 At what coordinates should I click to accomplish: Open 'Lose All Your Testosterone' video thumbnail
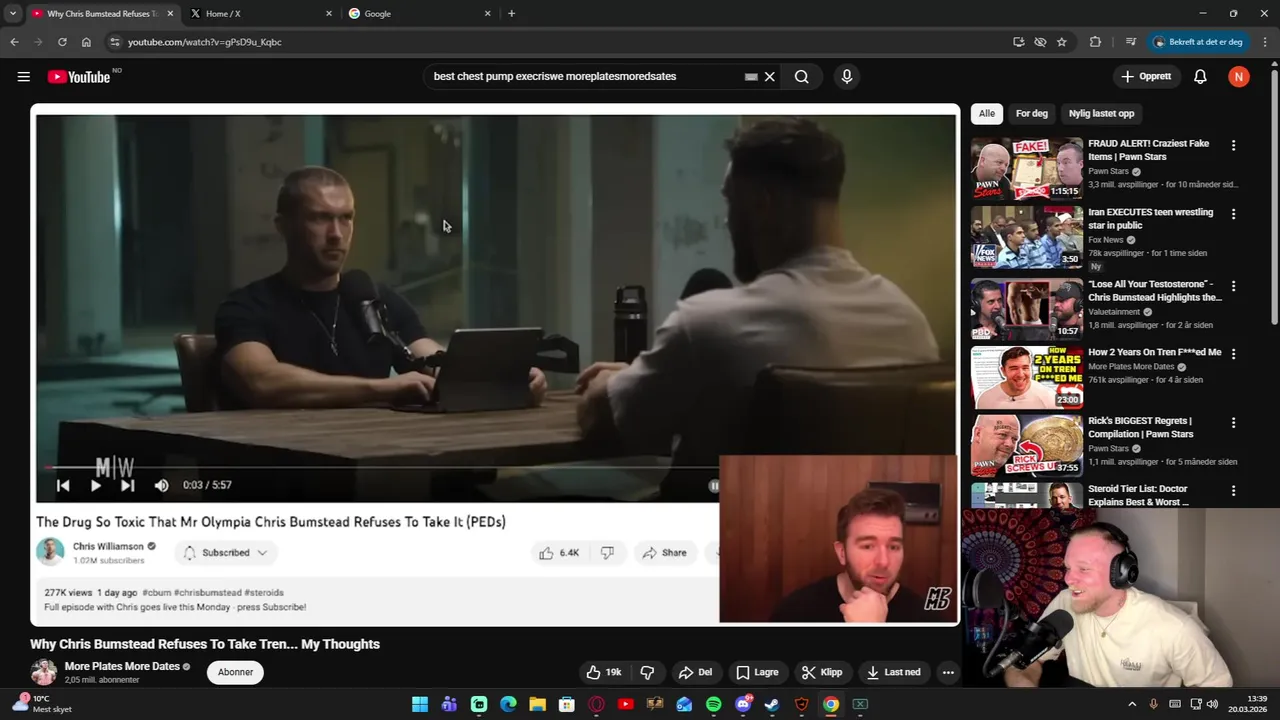1027,309
